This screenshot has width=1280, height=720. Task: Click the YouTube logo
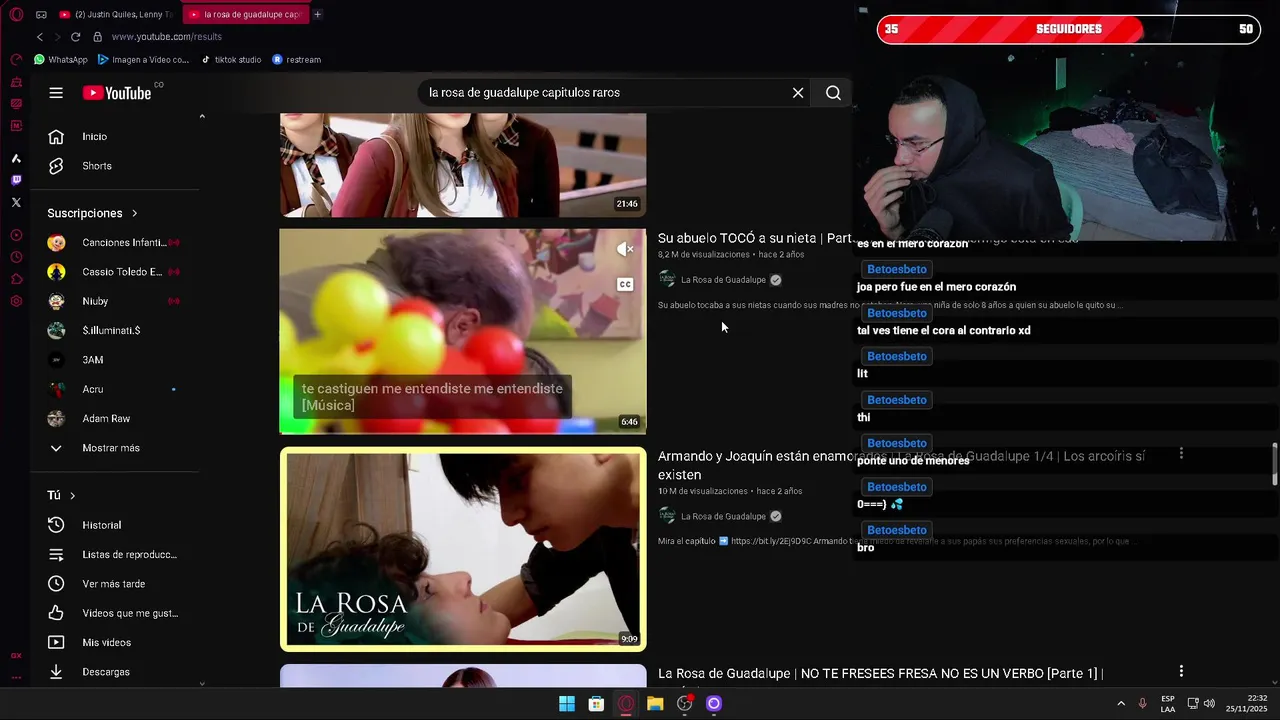click(117, 93)
